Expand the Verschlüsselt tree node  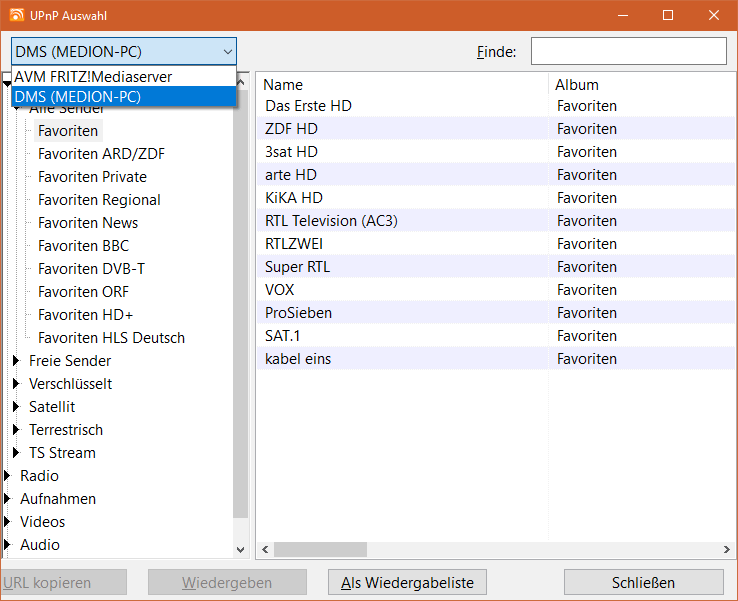point(16,384)
